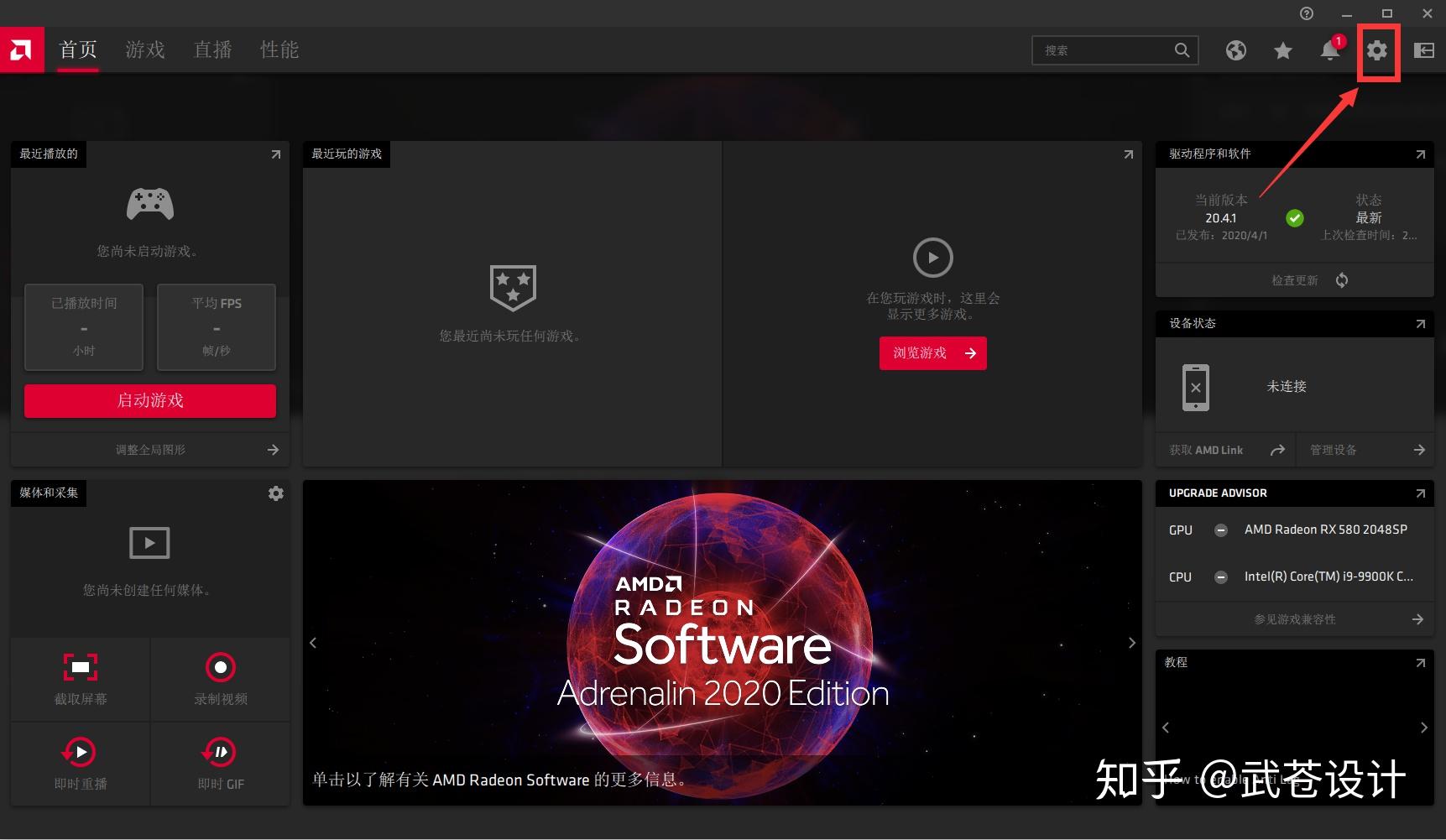This screenshot has width=1446, height=840.
Task: Open the globe region selector icon
Action: tap(1235, 50)
